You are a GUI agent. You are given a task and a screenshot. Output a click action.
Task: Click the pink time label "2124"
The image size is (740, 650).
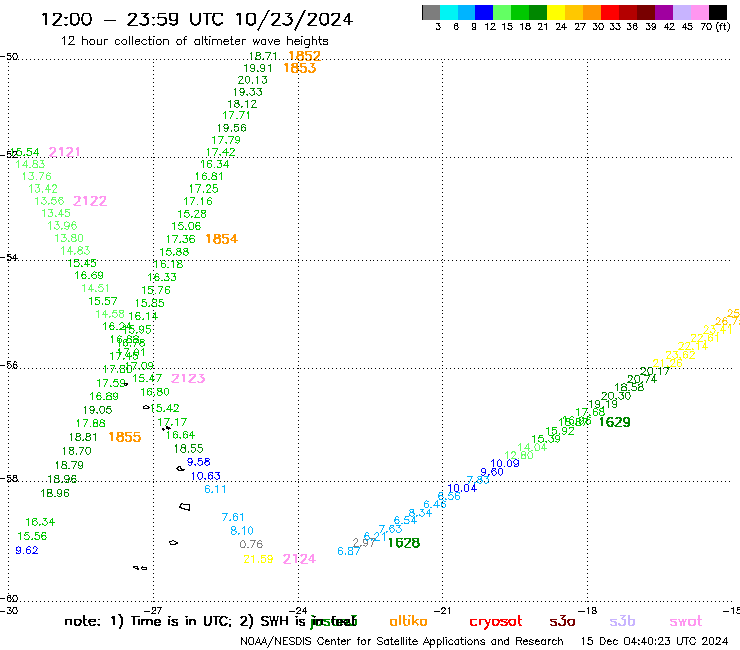[299, 559]
